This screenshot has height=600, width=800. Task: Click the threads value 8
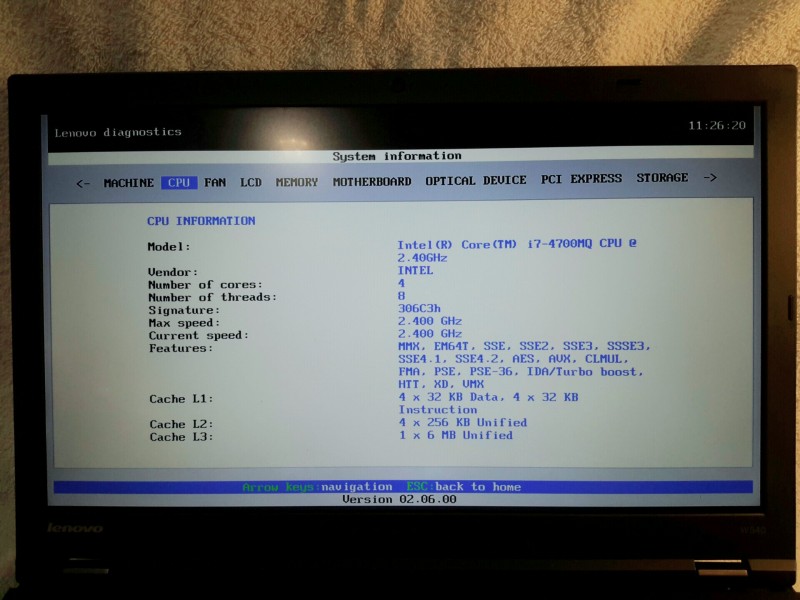tap(402, 296)
